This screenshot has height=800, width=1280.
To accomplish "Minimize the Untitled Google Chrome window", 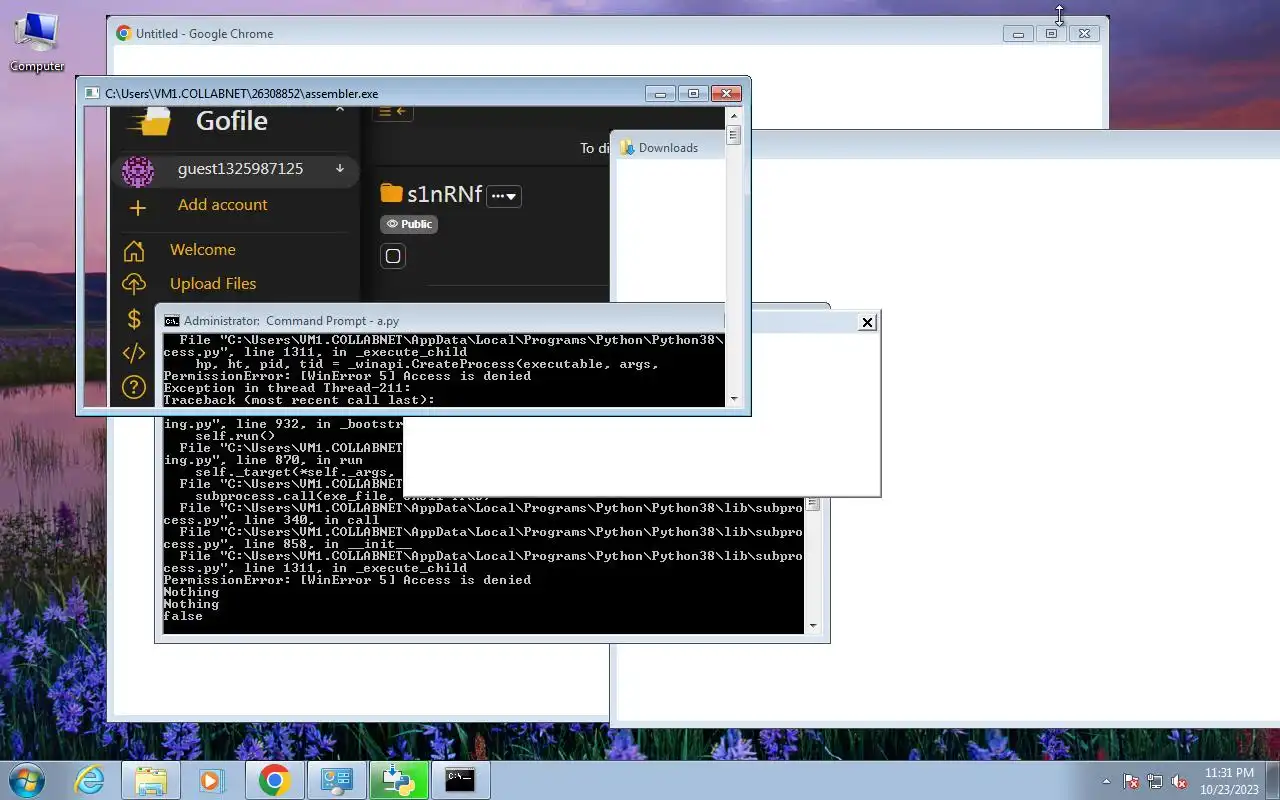I will coord(1018,34).
